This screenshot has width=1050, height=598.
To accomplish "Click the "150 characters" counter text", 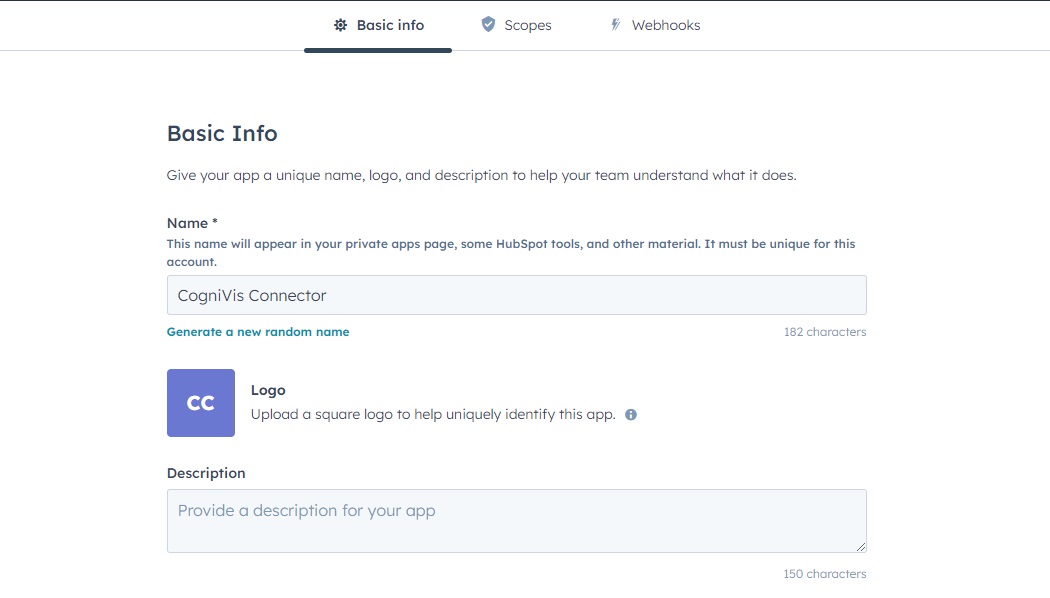I will [x=824, y=574].
